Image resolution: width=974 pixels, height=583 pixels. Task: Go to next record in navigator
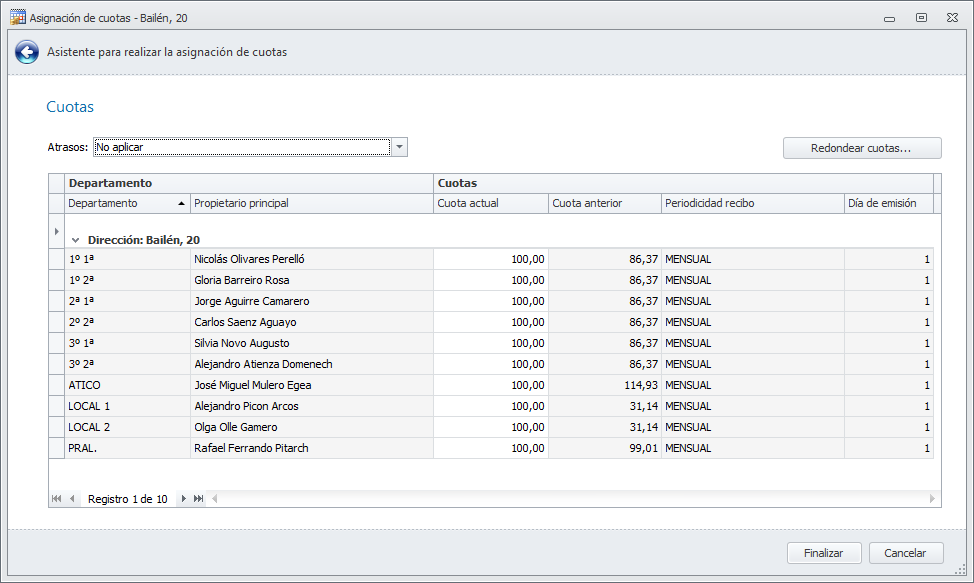(183, 499)
